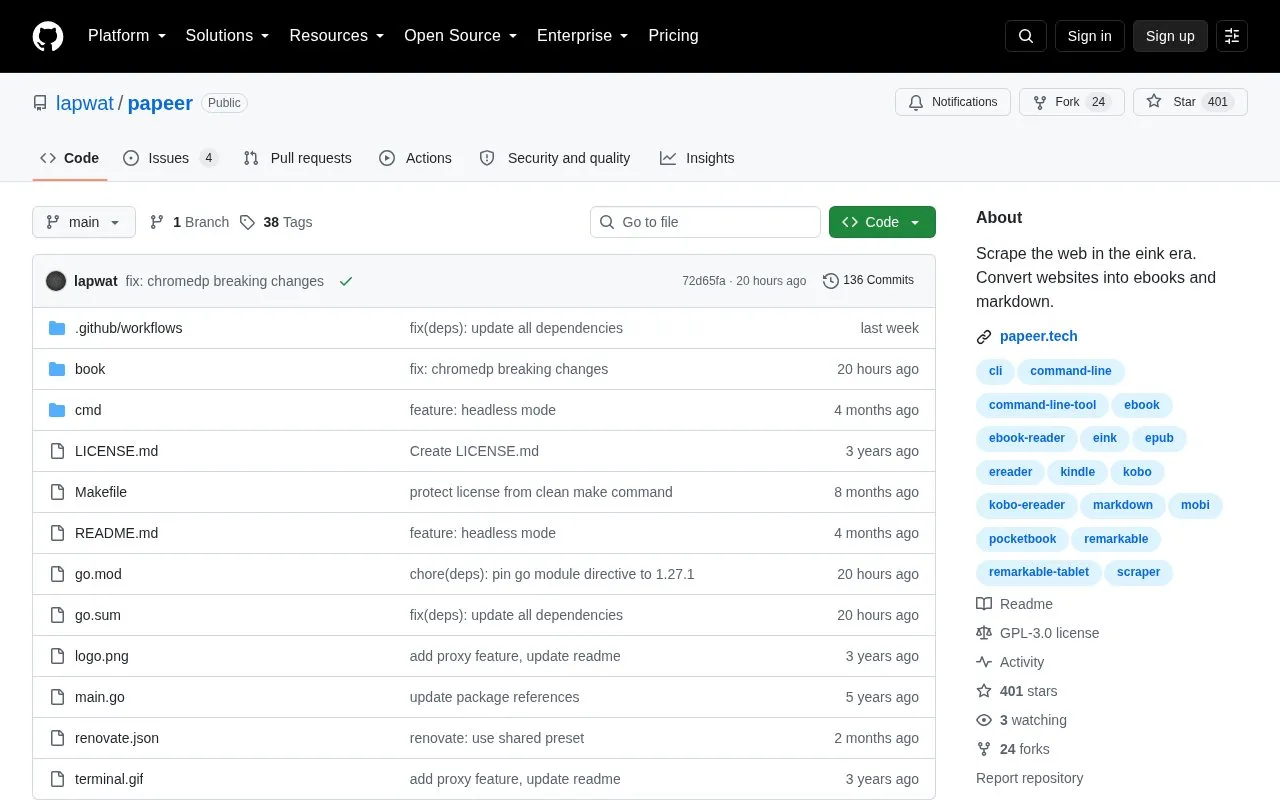Click the tag icon beside 38 Tags
Viewport: 1280px width, 800px height.
[247, 222]
